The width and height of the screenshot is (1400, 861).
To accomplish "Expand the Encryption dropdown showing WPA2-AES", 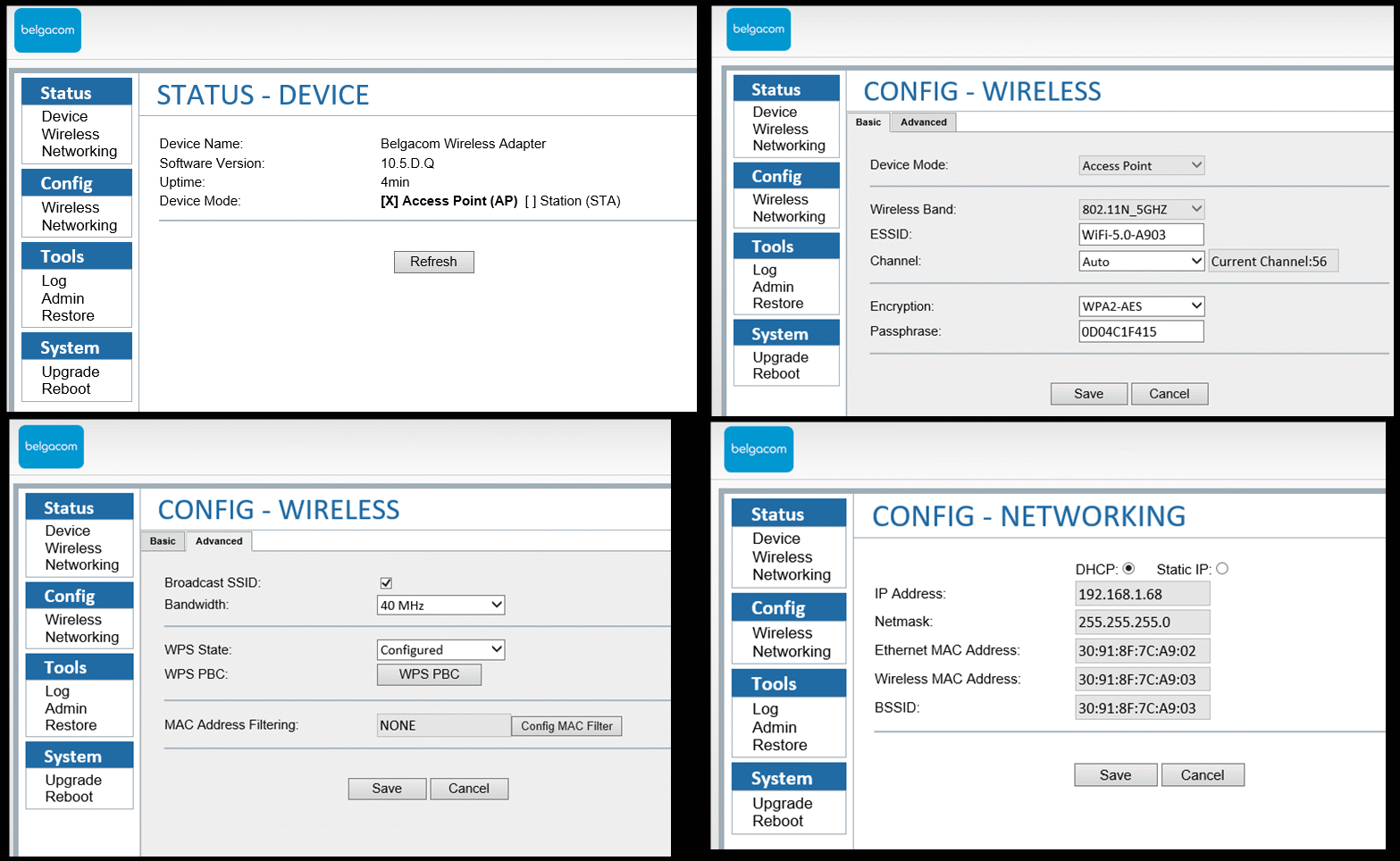I will point(1142,306).
